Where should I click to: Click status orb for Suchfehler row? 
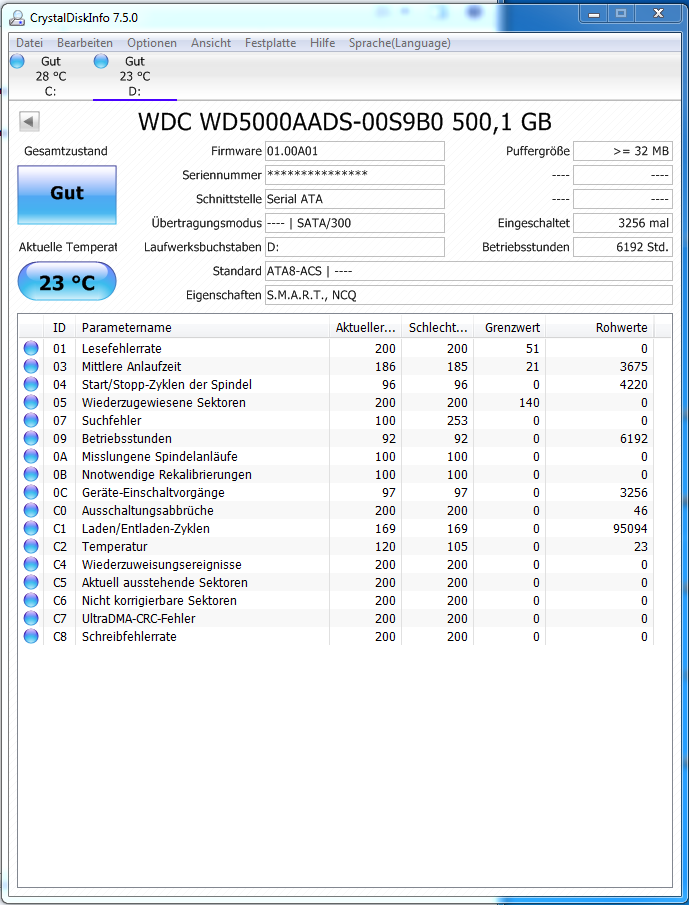click(31, 420)
